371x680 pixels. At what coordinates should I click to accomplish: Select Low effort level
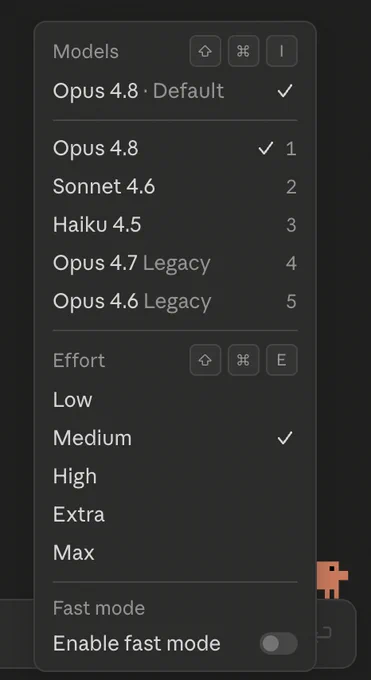point(175,399)
